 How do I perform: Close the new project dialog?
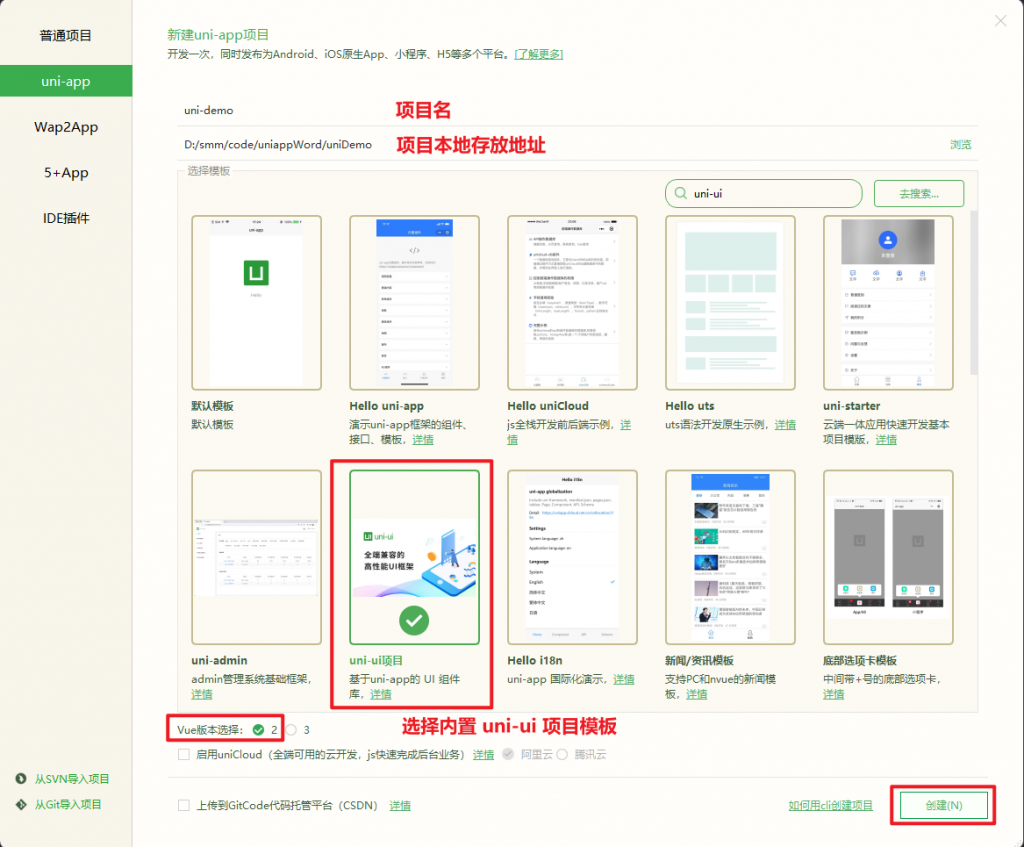[x=1000, y=21]
